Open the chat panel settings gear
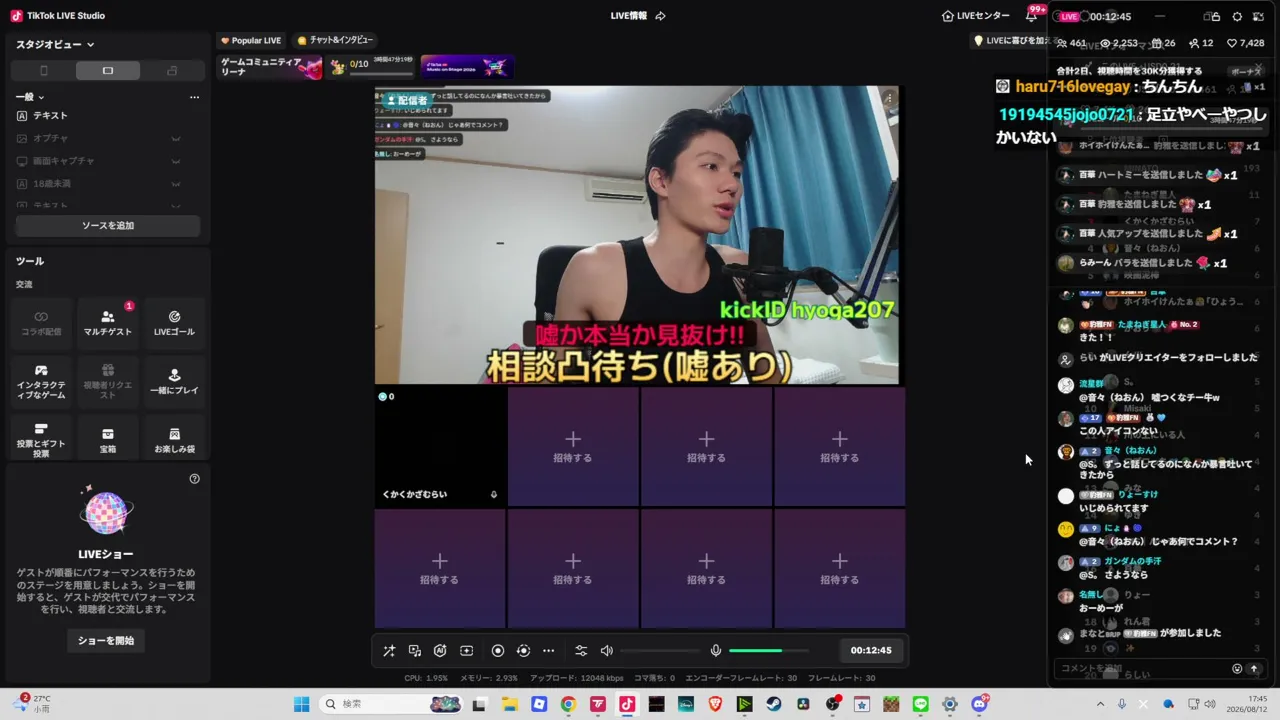Screen dimensions: 1280x720 [x=1237, y=17]
